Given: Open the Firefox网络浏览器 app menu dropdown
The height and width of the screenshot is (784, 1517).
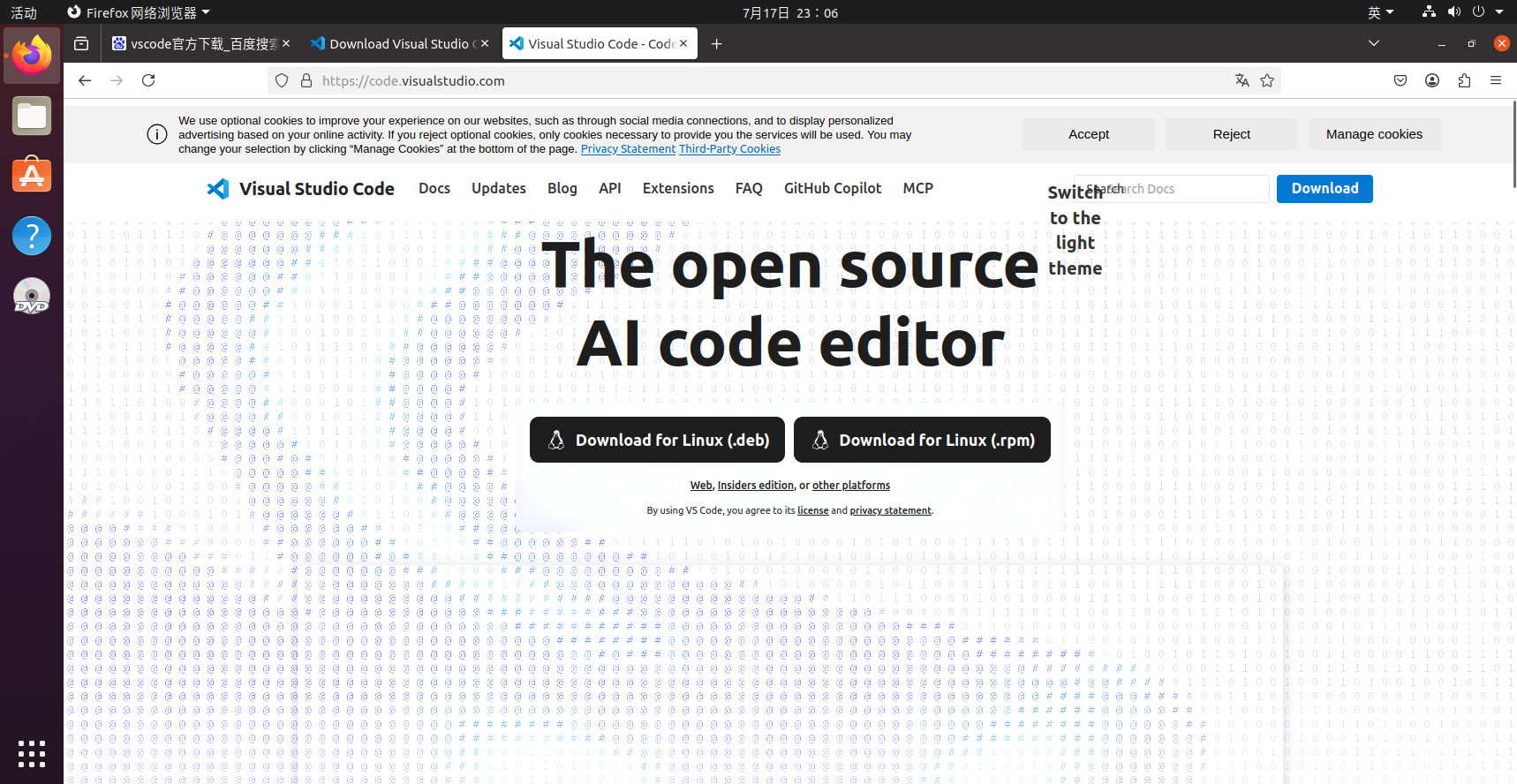Looking at the screenshot, I should pos(140,12).
